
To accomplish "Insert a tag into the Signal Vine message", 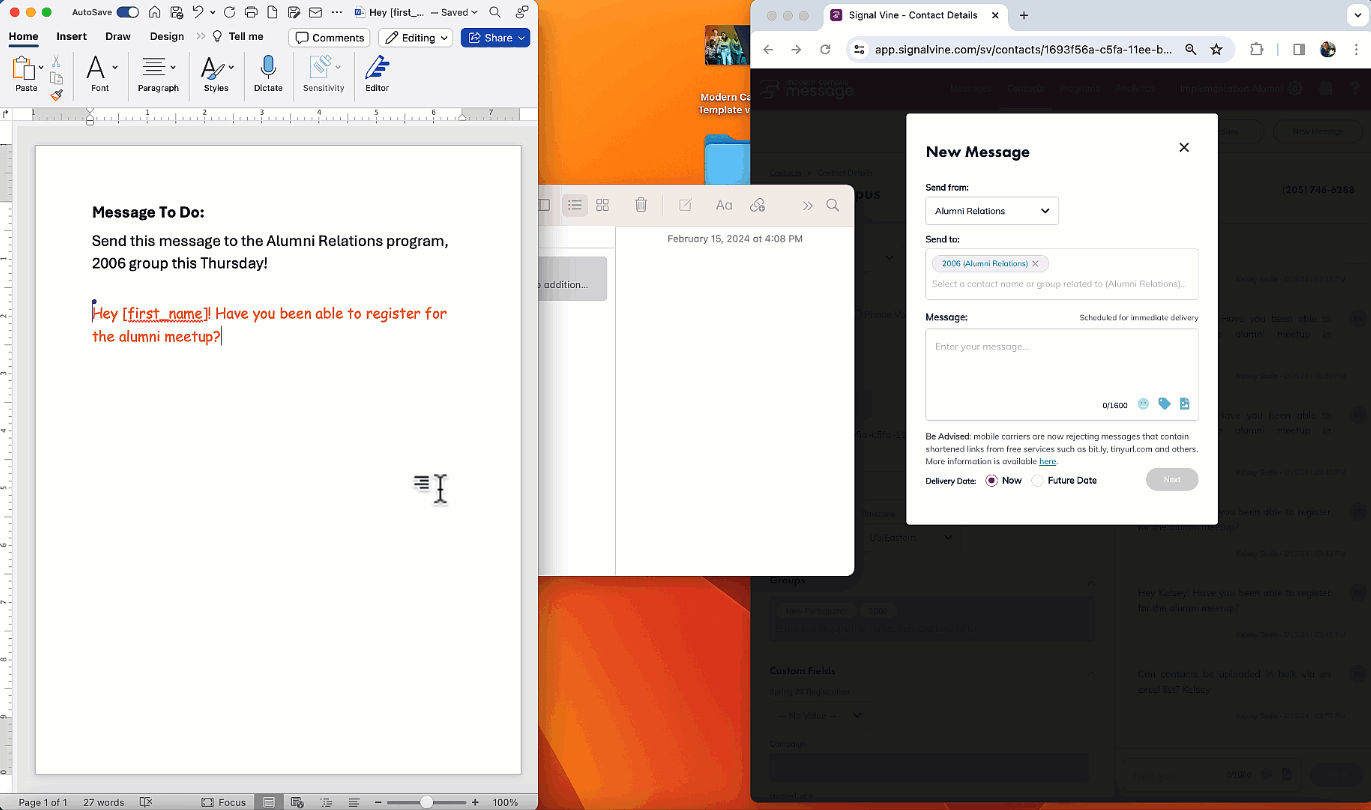I will 1164,404.
